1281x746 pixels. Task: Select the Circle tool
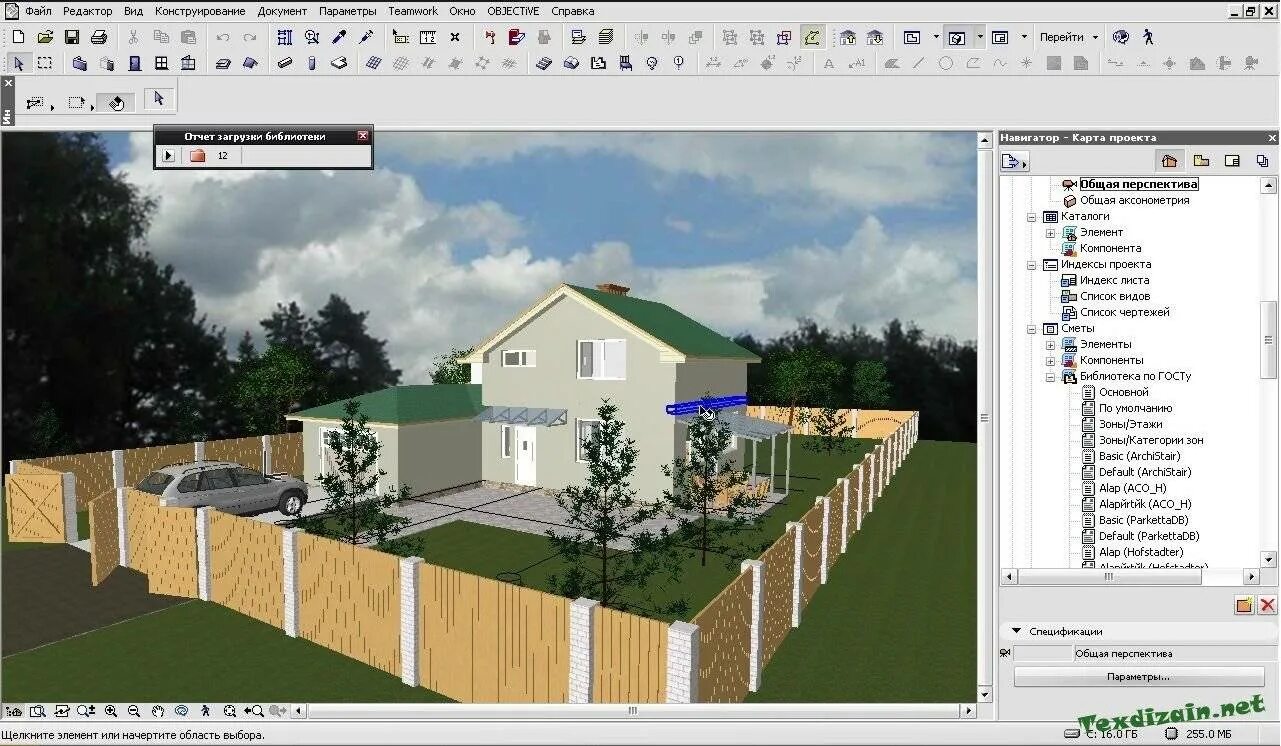click(946, 63)
